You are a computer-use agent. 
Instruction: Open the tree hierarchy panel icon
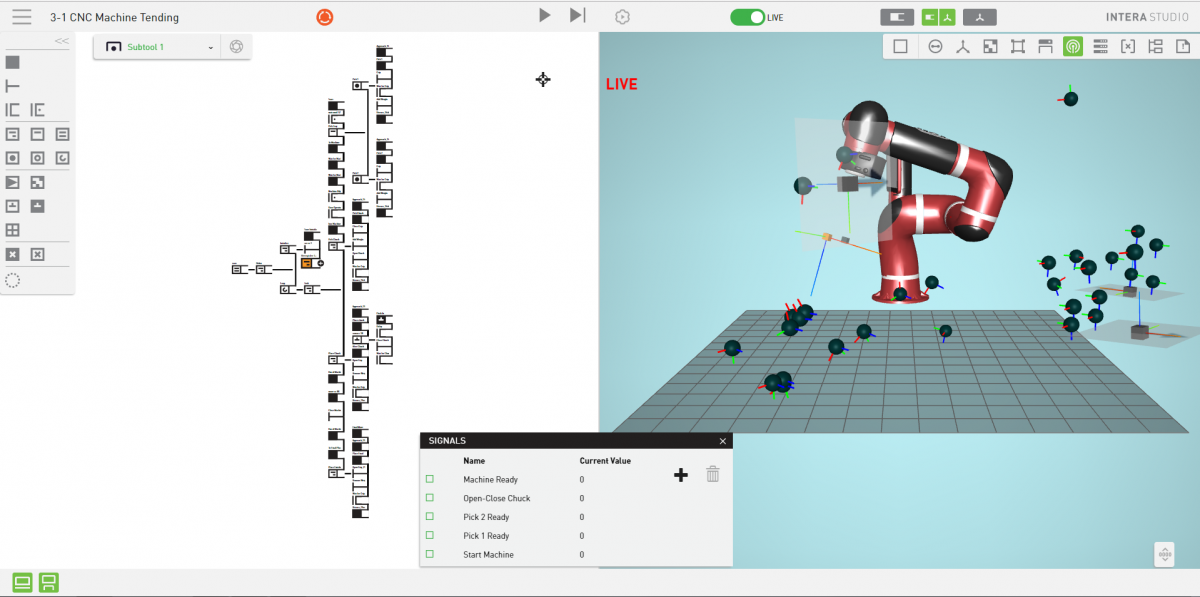pyautogui.click(x=1156, y=46)
